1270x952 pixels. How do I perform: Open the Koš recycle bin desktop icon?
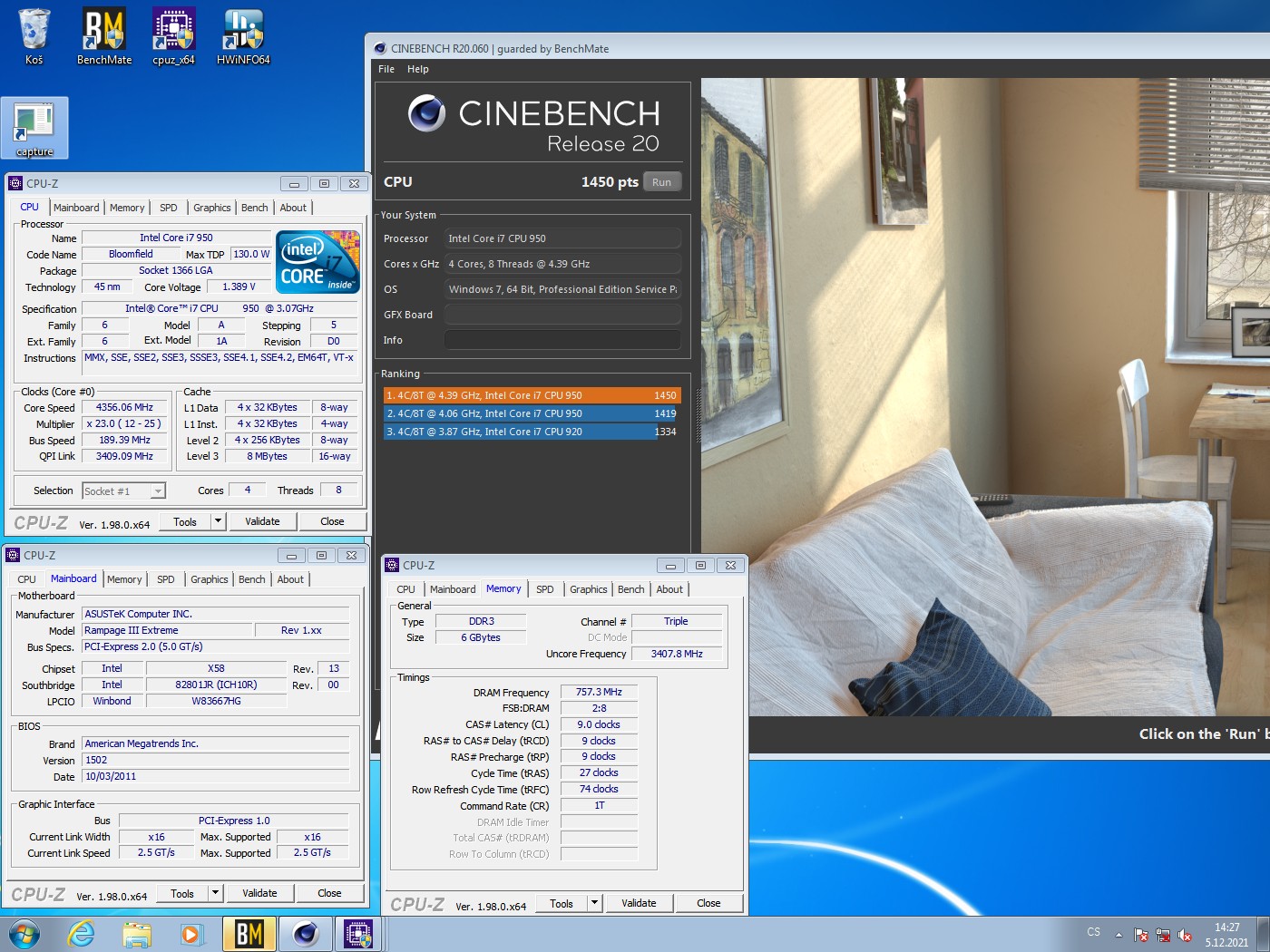34,36
